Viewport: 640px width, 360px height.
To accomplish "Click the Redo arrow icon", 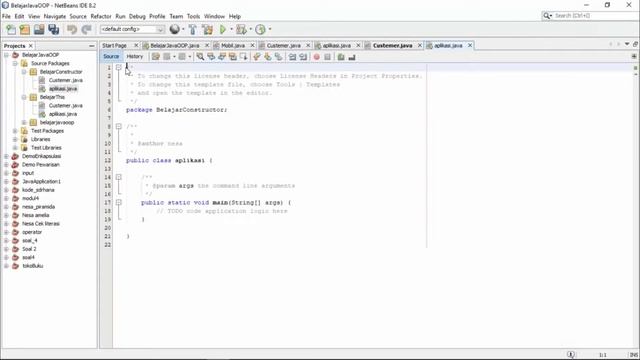I will pos(86,29).
